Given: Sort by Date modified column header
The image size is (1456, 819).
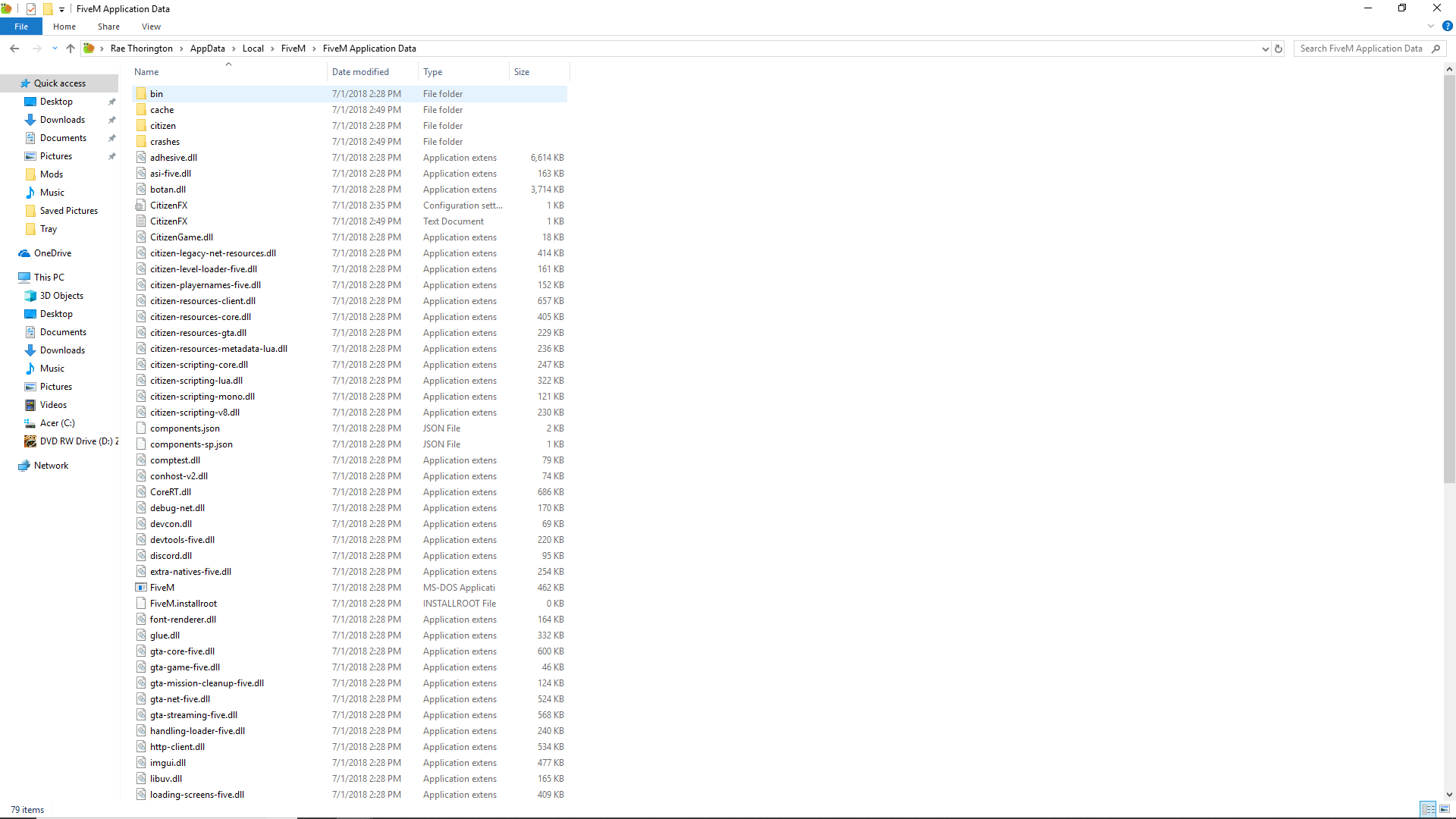Looking at the screenshot, I should 360,72.
